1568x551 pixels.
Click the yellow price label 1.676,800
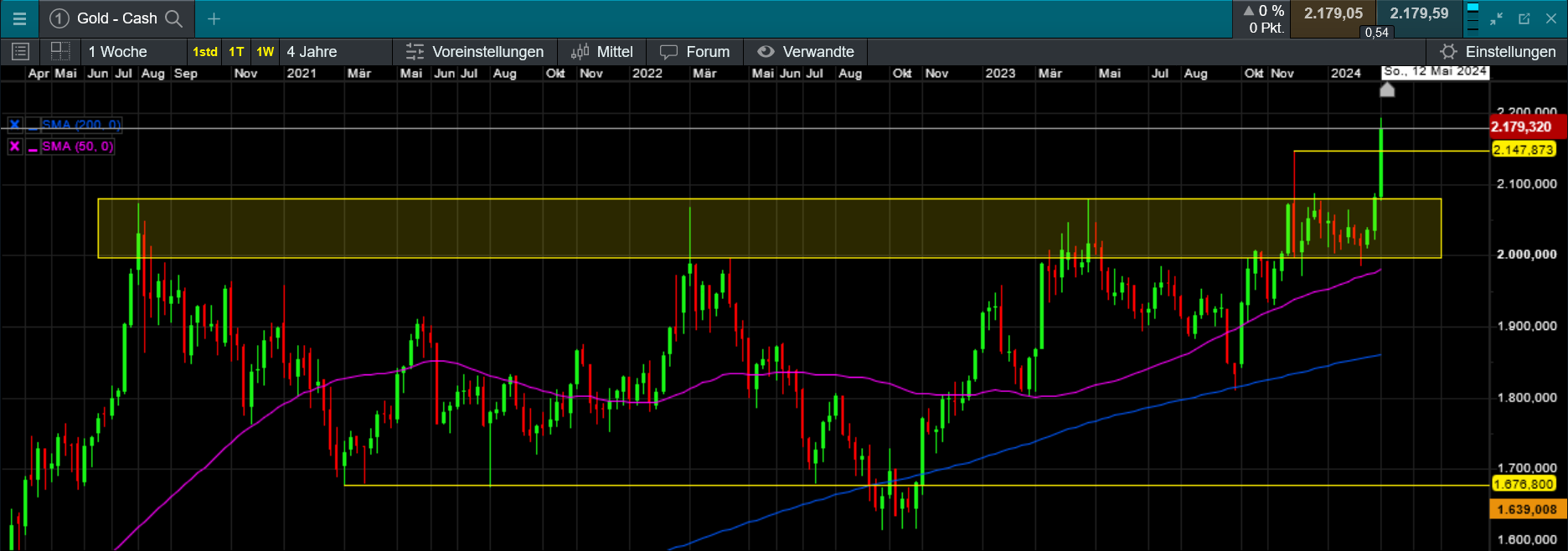pos(1524,484)
